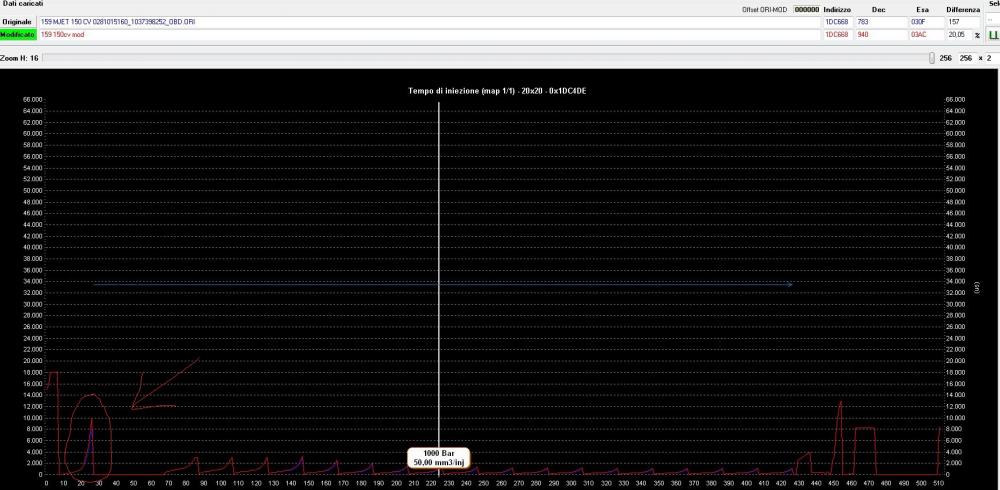This screenshot has height=490, width=1000.
Task: Click the green bars icon at right
Action: click(x=992, y=34)
